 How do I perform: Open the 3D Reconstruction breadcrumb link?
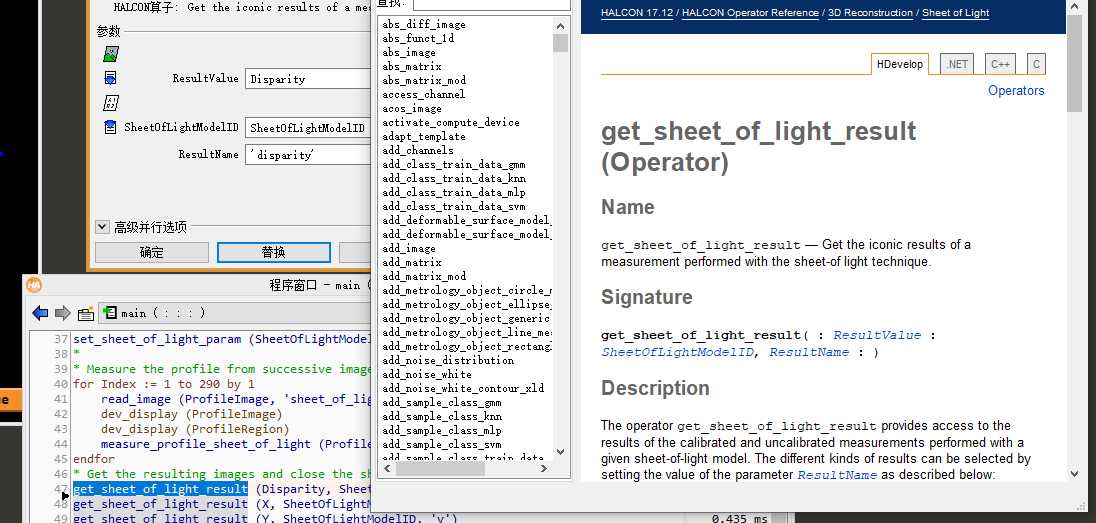tap(870, 13)
